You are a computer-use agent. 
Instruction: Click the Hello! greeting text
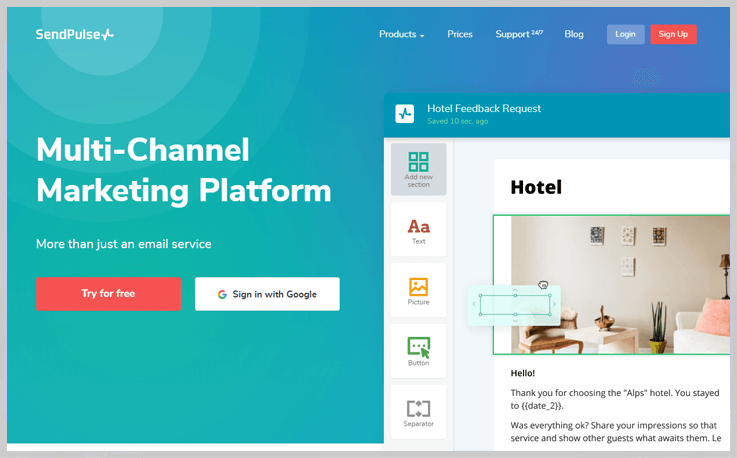tap(523, 373)
